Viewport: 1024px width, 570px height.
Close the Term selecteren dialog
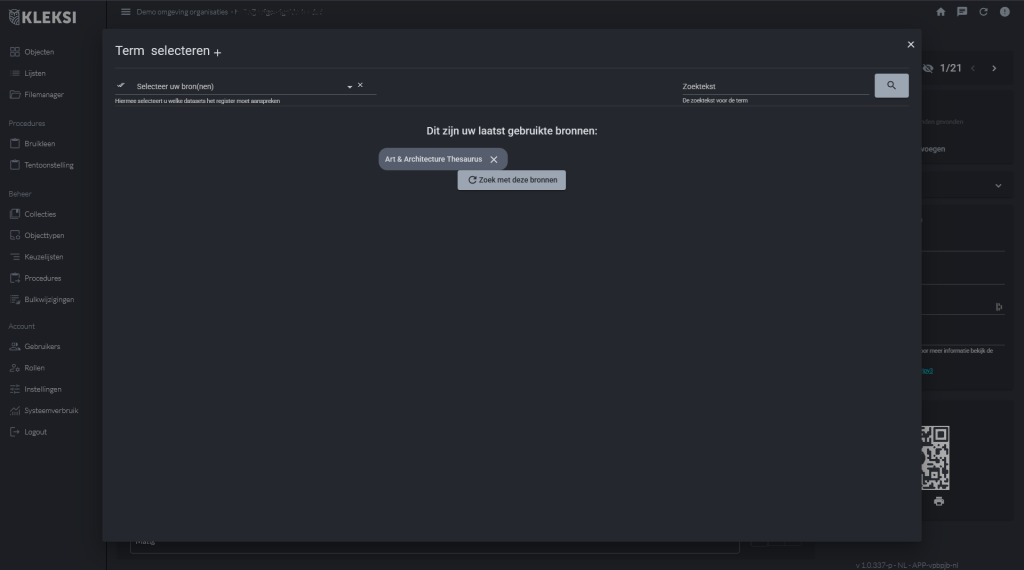point(910,44)
